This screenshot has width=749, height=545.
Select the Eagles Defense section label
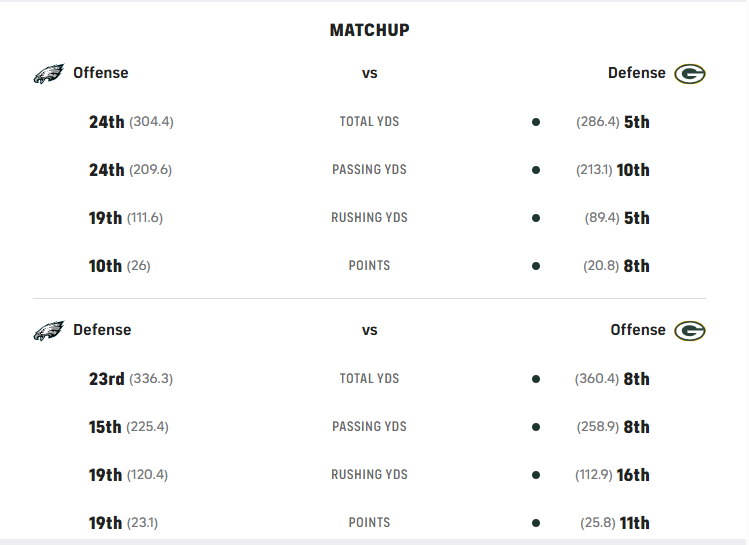coord(102,330)
